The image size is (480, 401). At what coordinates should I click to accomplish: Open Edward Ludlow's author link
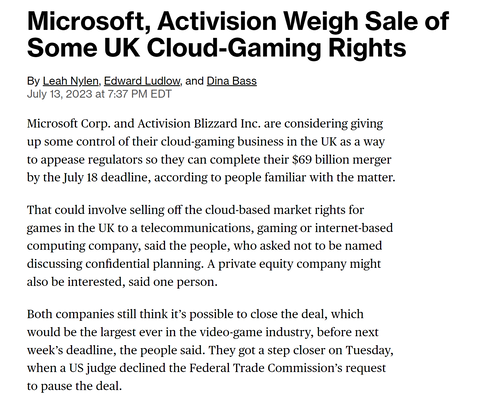[x=142, y=81]
